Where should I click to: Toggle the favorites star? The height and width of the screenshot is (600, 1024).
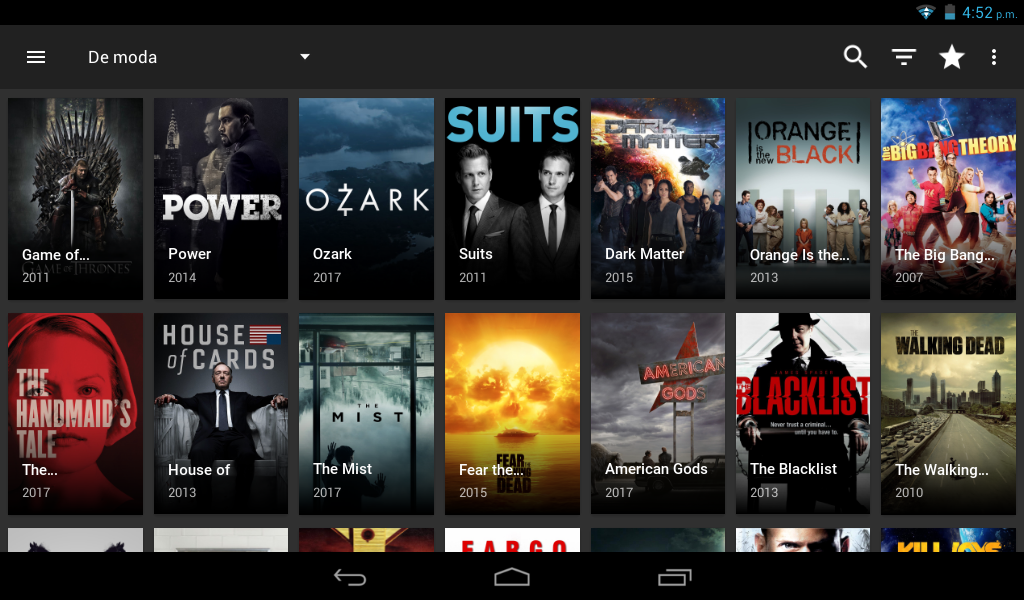click(x=951, y=57)
